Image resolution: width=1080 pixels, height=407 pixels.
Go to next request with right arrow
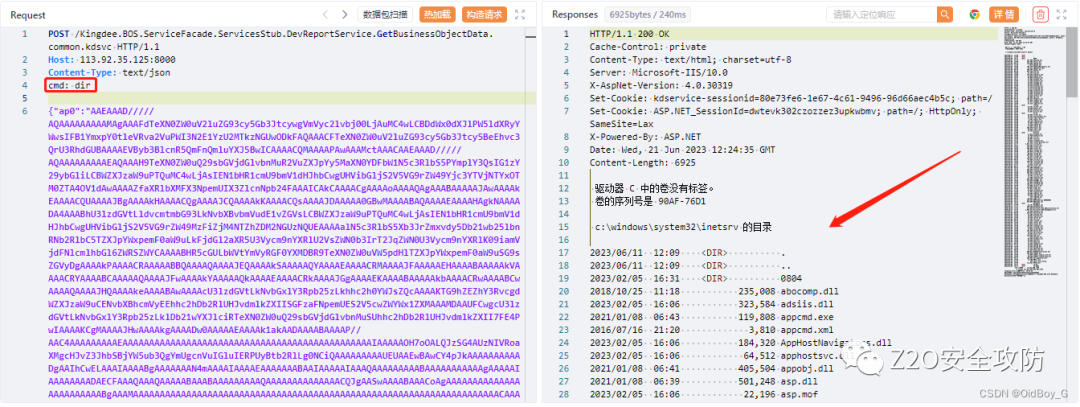tap(345, 14)
